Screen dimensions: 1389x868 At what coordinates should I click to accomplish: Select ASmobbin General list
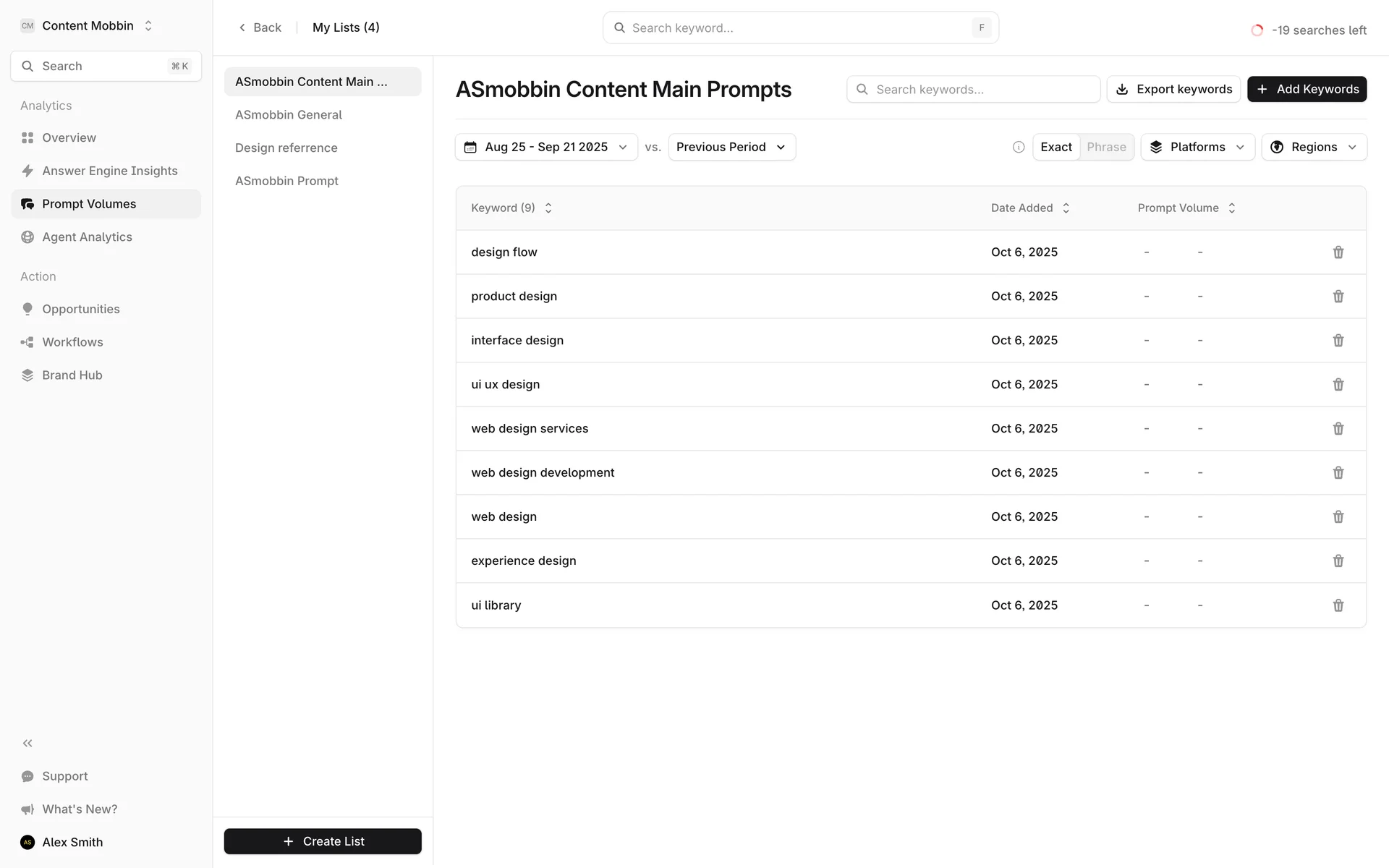[x=288, y=115]
